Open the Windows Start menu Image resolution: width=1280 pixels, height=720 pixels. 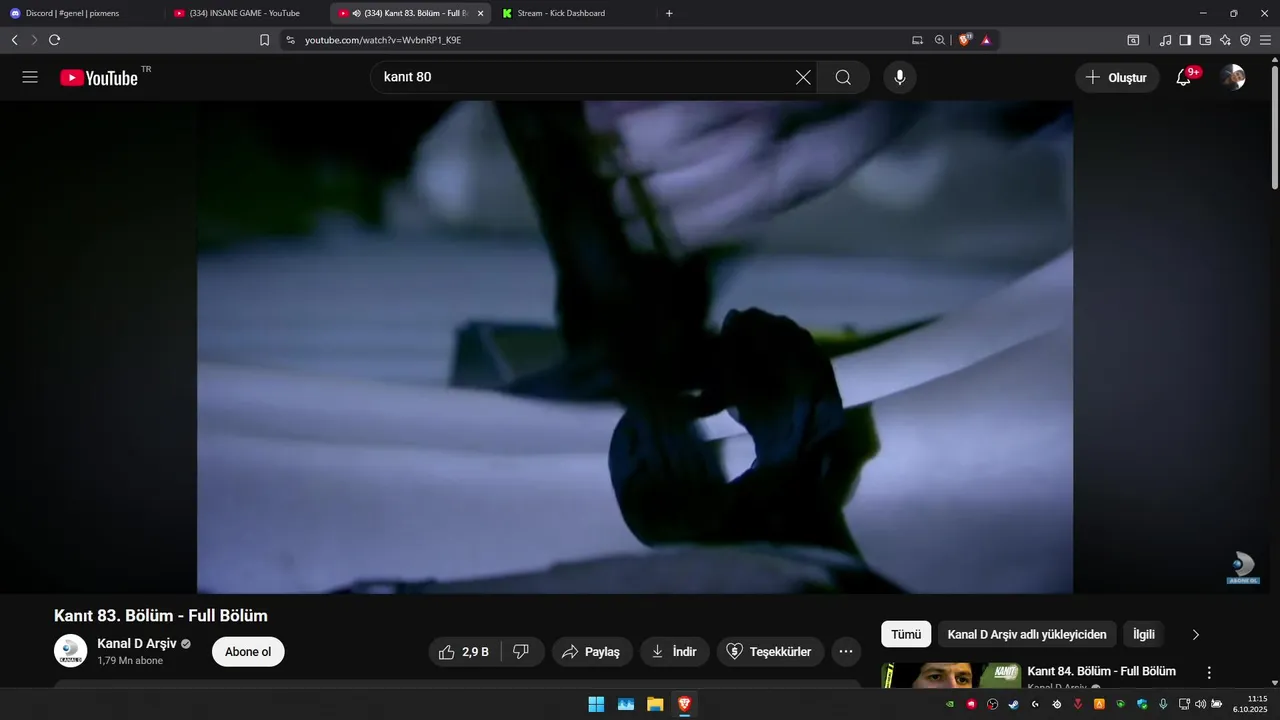point(596,704)
